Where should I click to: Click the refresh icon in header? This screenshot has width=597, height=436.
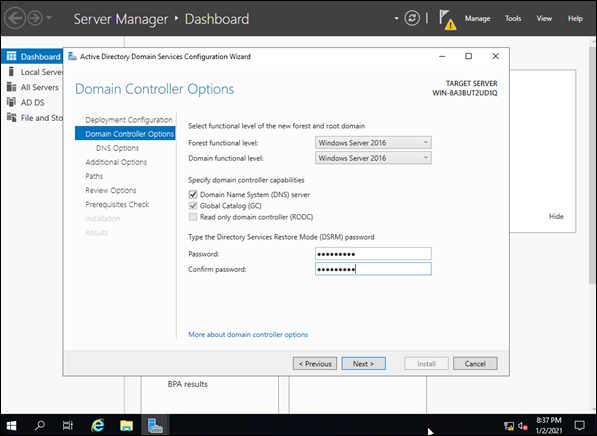[x=412, y=18]
